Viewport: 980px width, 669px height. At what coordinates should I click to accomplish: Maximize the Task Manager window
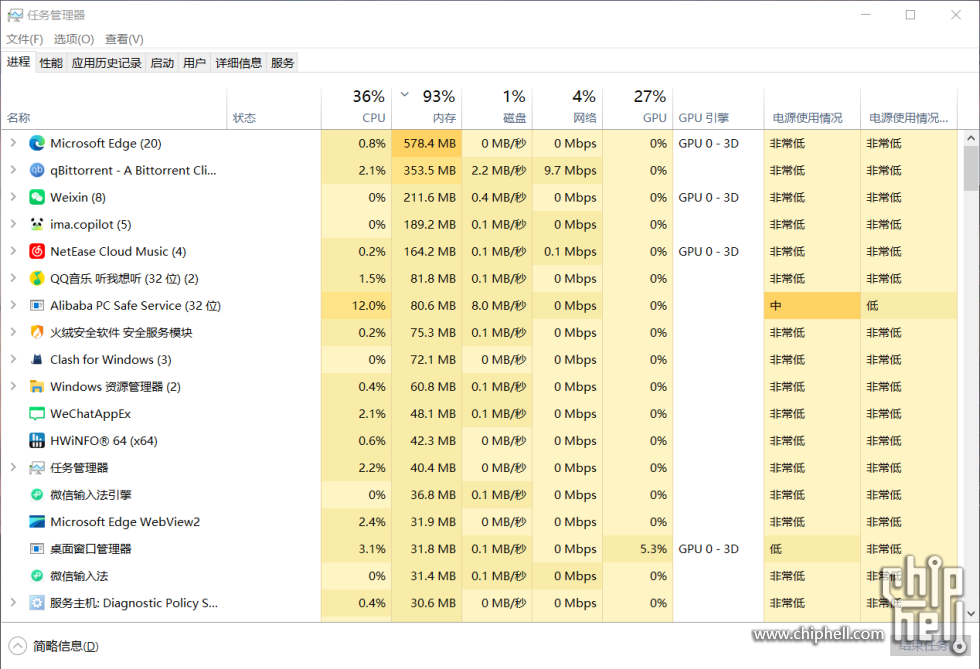(x=911, y=14)
